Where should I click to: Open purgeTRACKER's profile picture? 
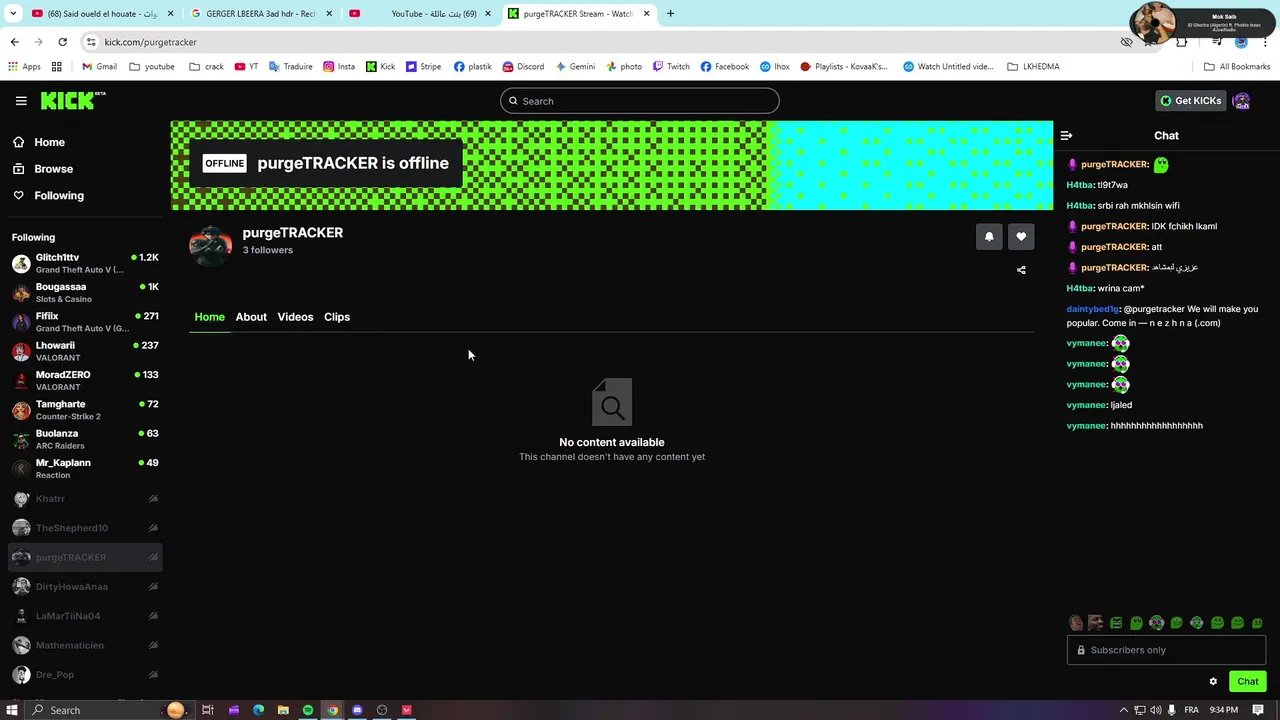(x=211, y=246)
